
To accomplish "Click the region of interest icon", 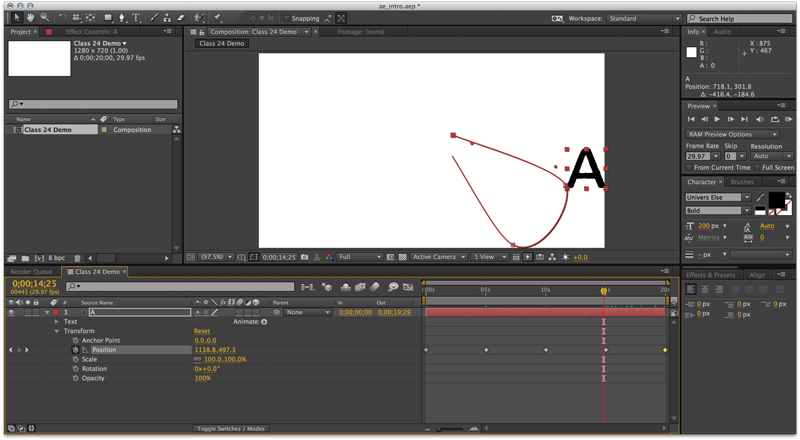I will coord(254,257).
